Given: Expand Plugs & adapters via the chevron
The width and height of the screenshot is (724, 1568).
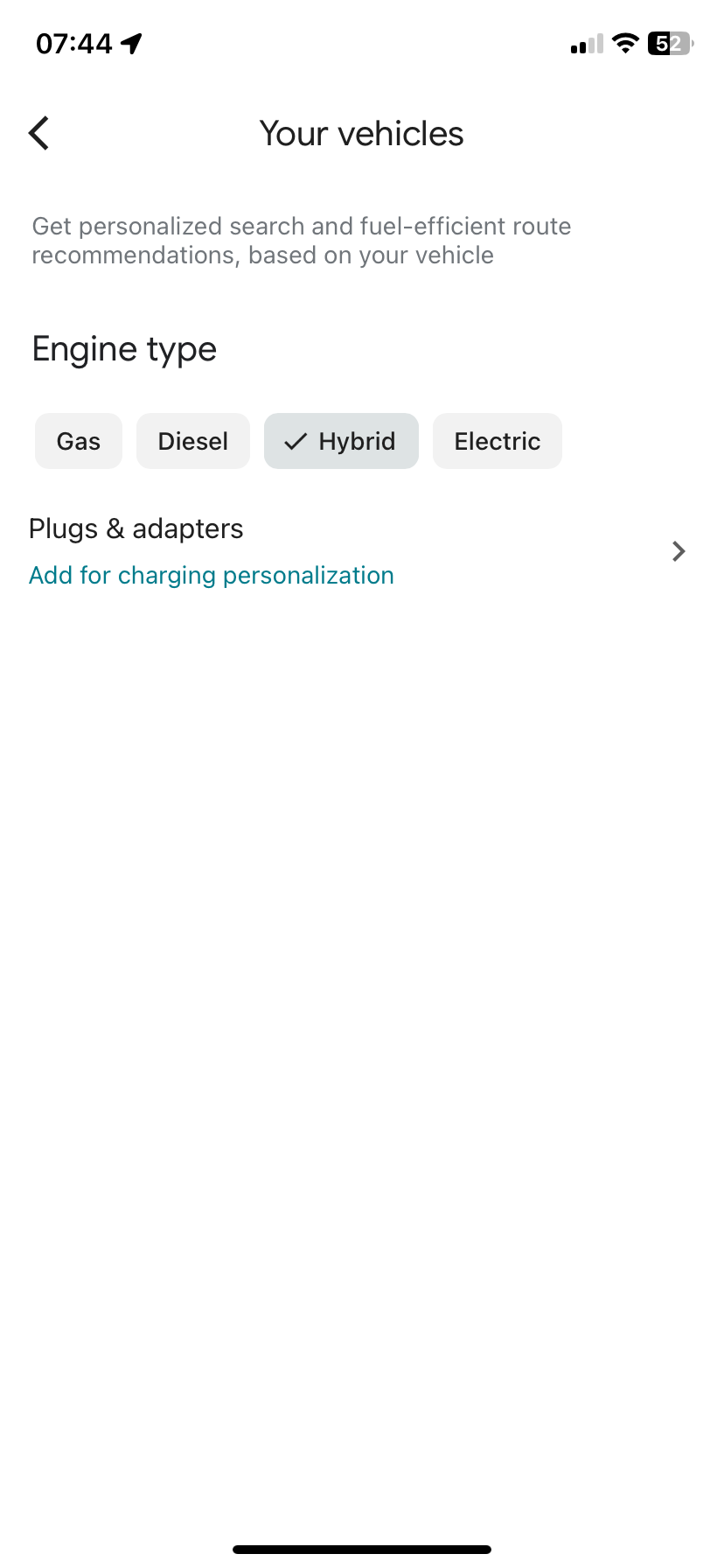Looking at the screenshot, I should (x=679, y=551).
